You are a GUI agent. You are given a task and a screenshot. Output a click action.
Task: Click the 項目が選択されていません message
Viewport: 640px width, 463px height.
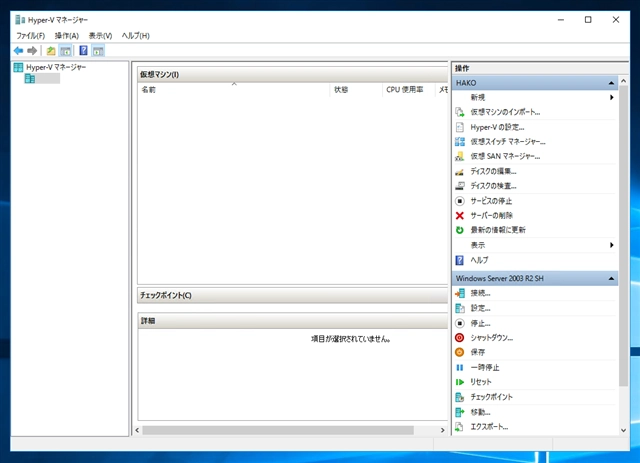pos(351,339)
